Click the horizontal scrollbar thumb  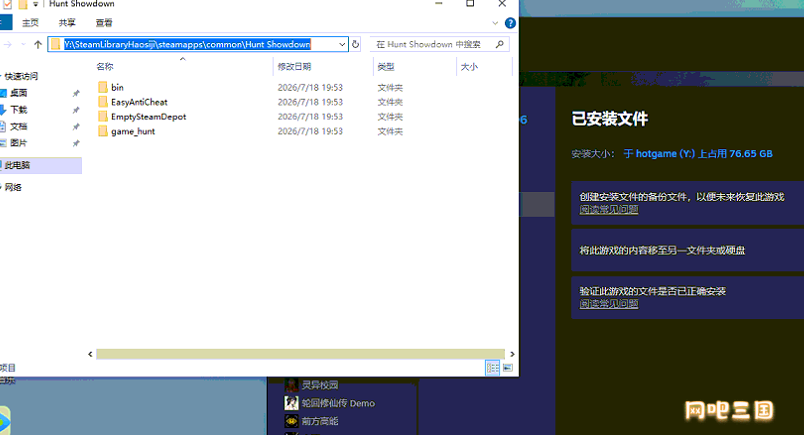300,354
